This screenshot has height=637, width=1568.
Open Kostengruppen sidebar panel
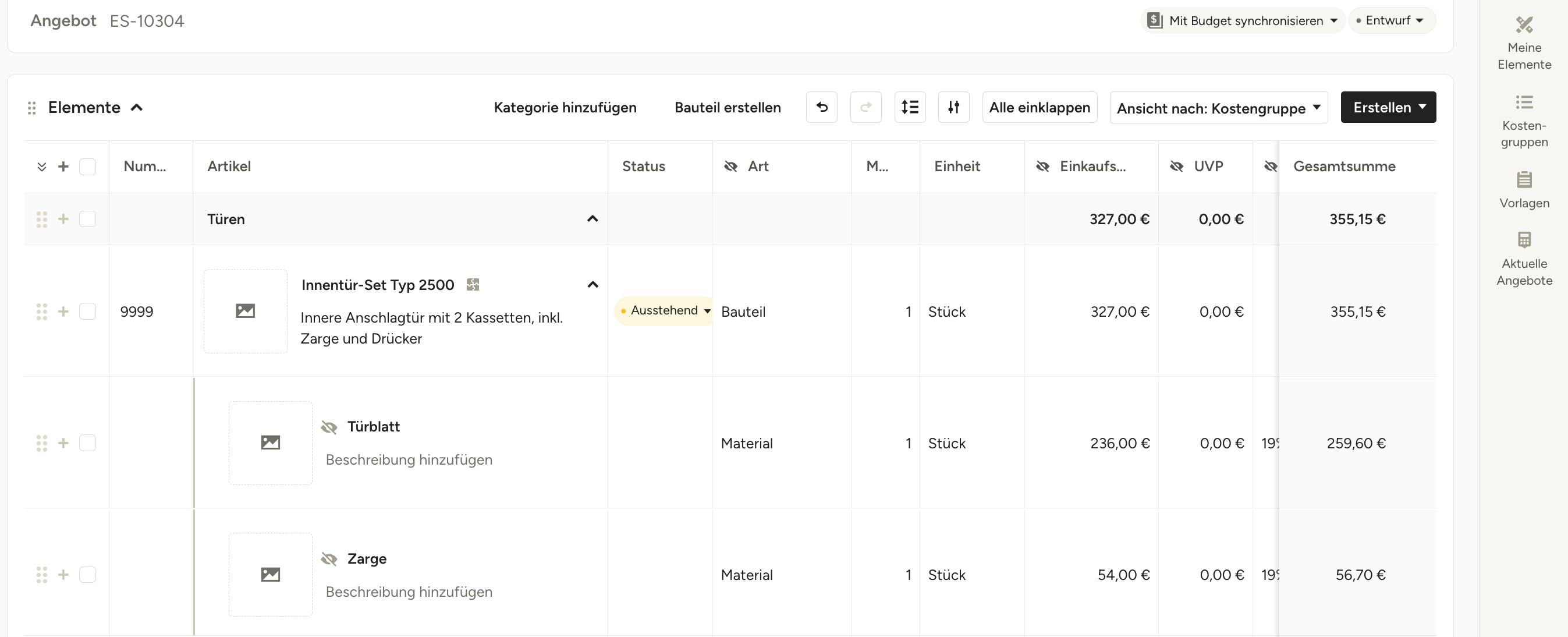click(x=1524, y=121)
